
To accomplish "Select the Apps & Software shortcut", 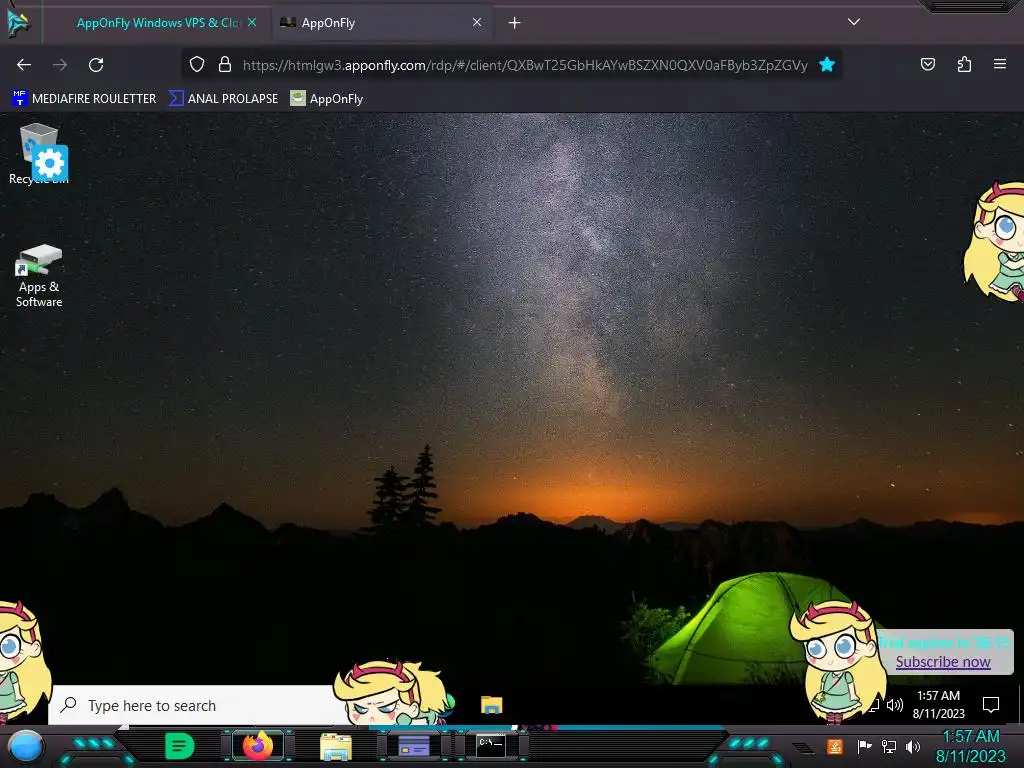I will coord(39,276).
